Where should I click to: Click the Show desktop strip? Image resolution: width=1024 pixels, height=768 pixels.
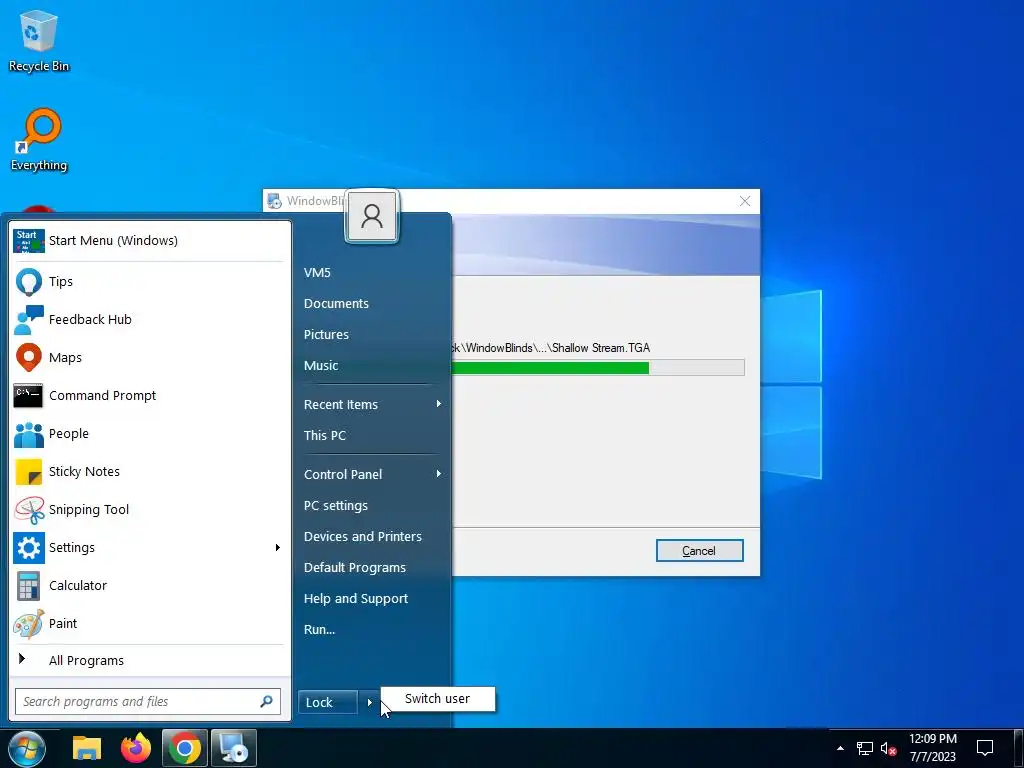point(1021,748)
